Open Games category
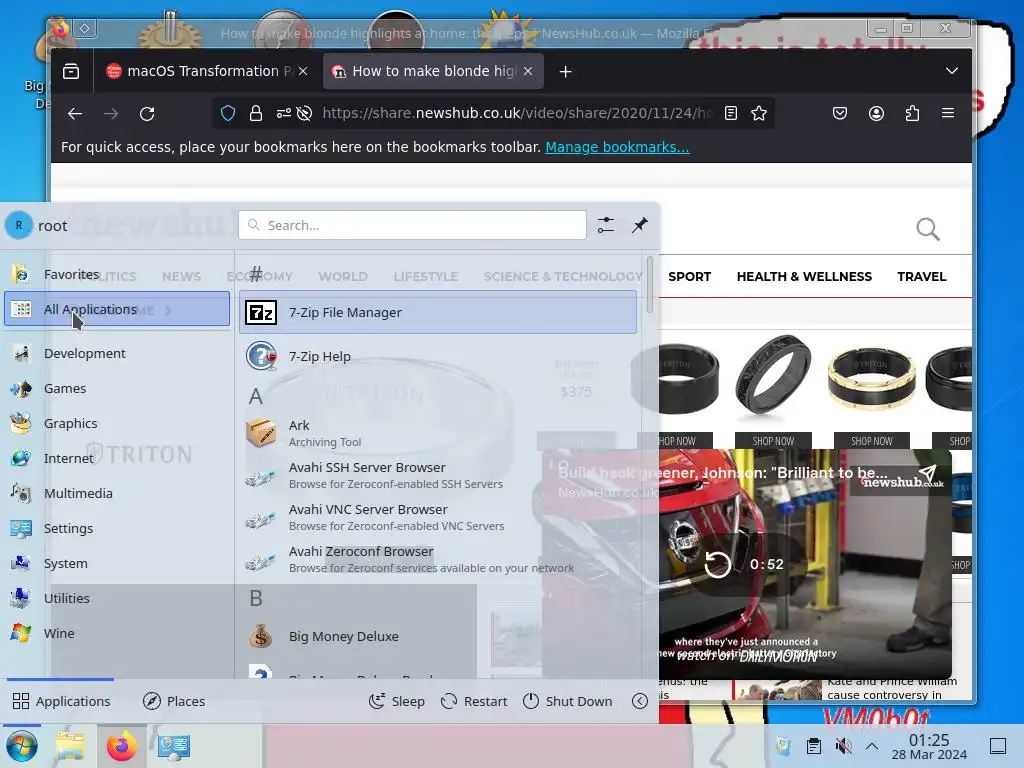Viewport: 1024px width, 768px height. pyautogui.click(x=117, y=389)
